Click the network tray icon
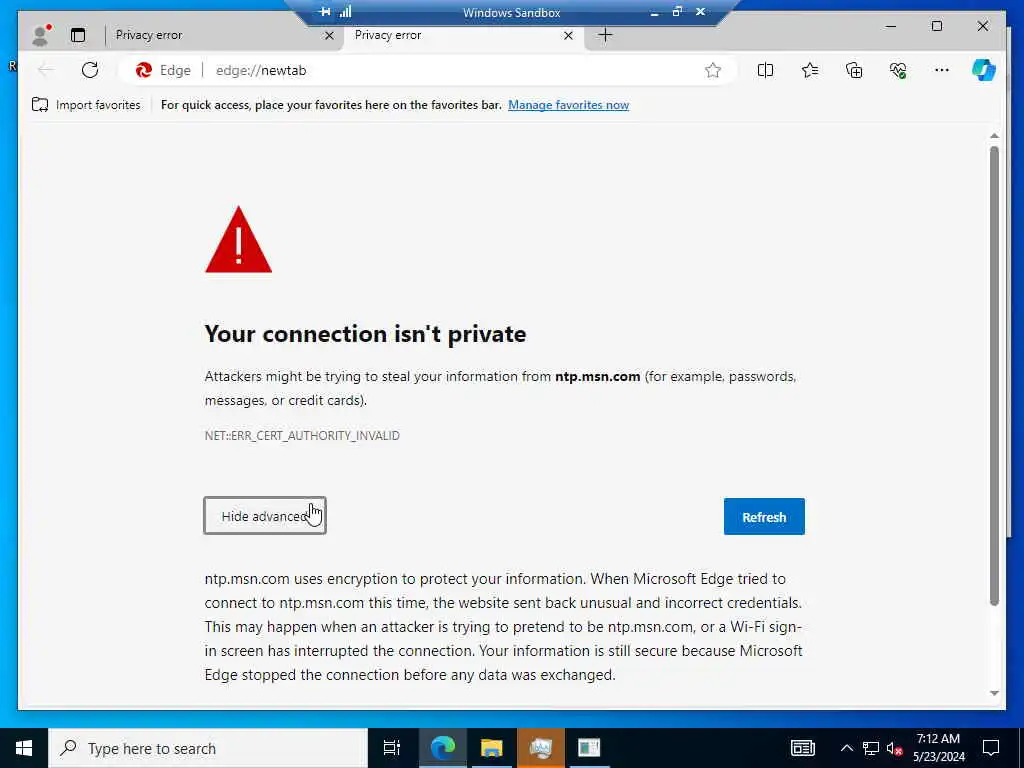1024x768 pixels. pos(871,748)
